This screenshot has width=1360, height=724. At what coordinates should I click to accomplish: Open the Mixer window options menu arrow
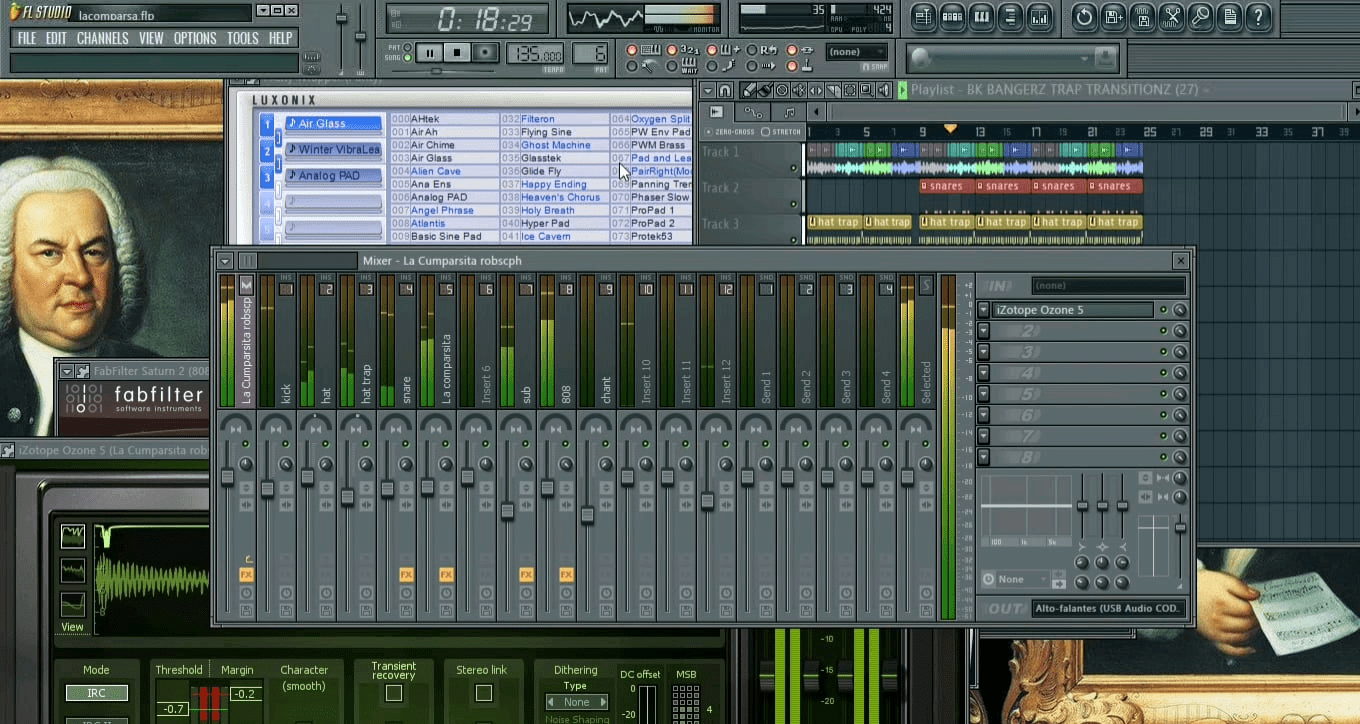[225, 261]
